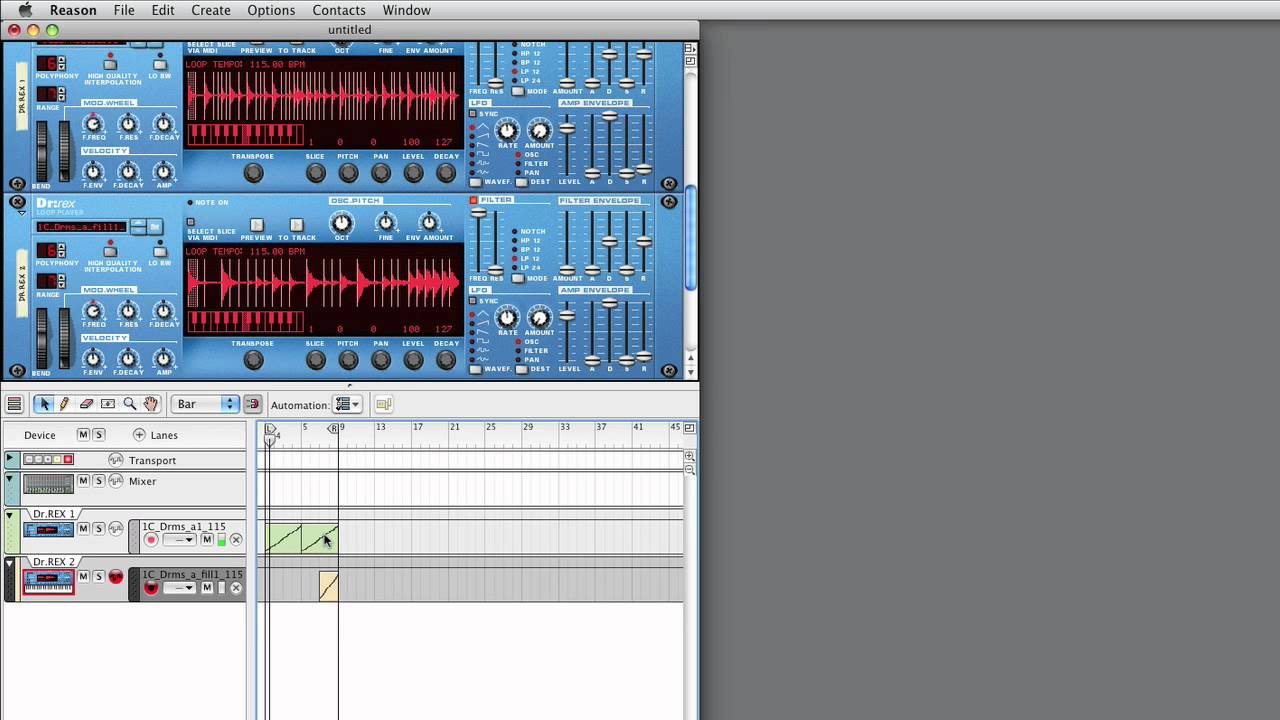This screenshot has height=720, width=1280.
Task: Open the Create menu
Action: coord(211,10)
